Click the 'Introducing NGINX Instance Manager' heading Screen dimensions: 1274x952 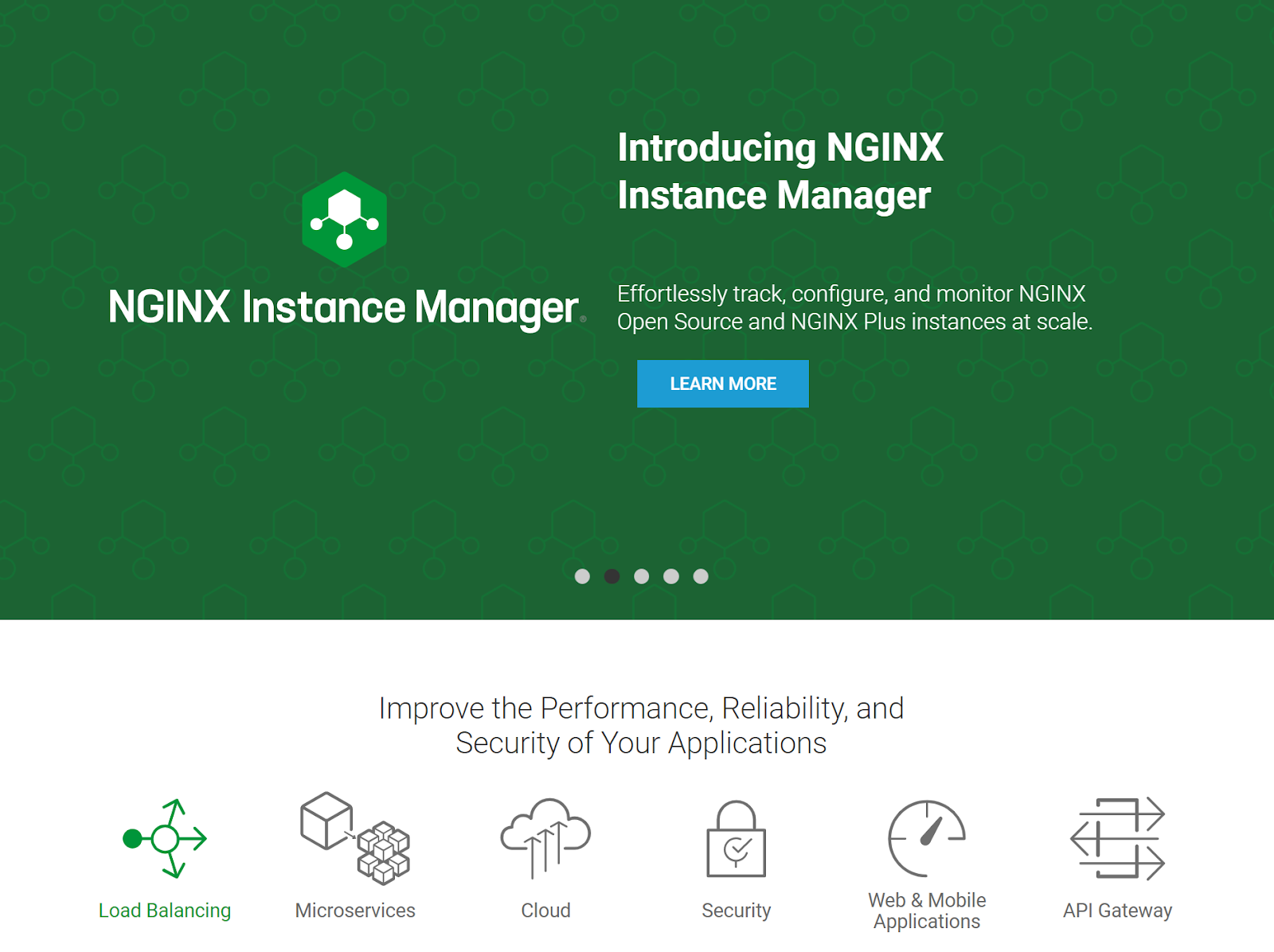780,171
